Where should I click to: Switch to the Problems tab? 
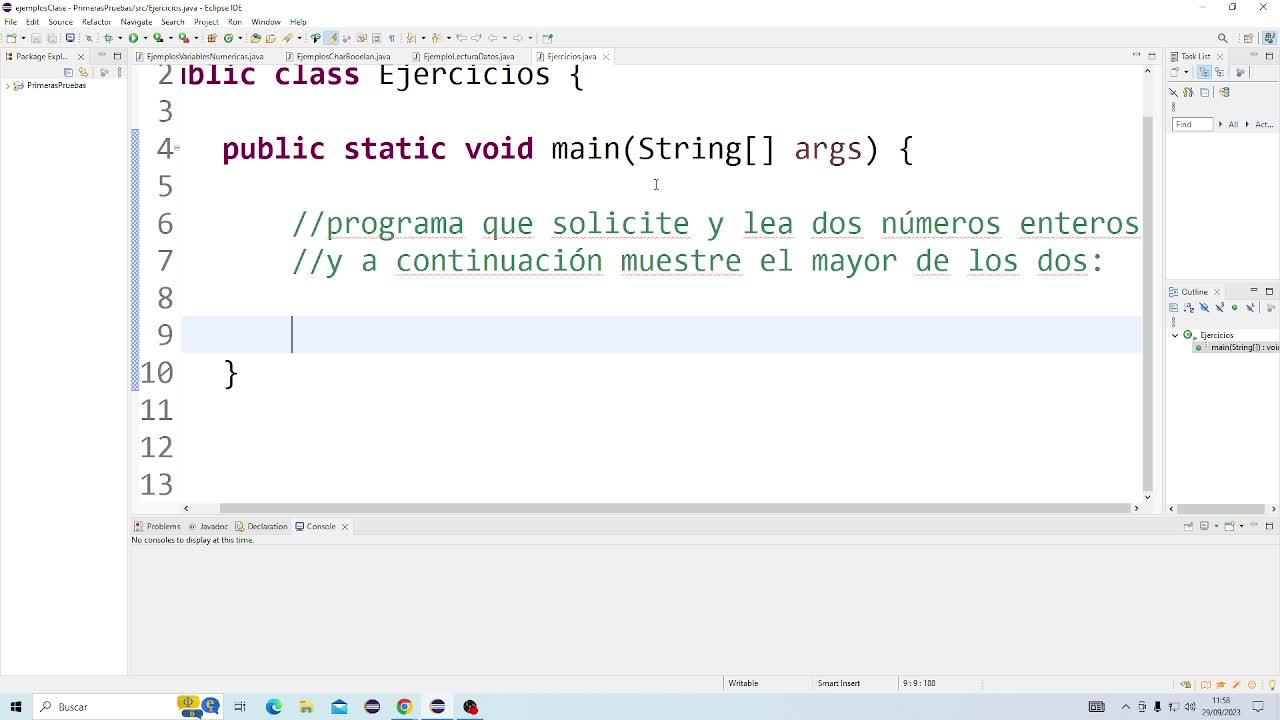point(158,526)
